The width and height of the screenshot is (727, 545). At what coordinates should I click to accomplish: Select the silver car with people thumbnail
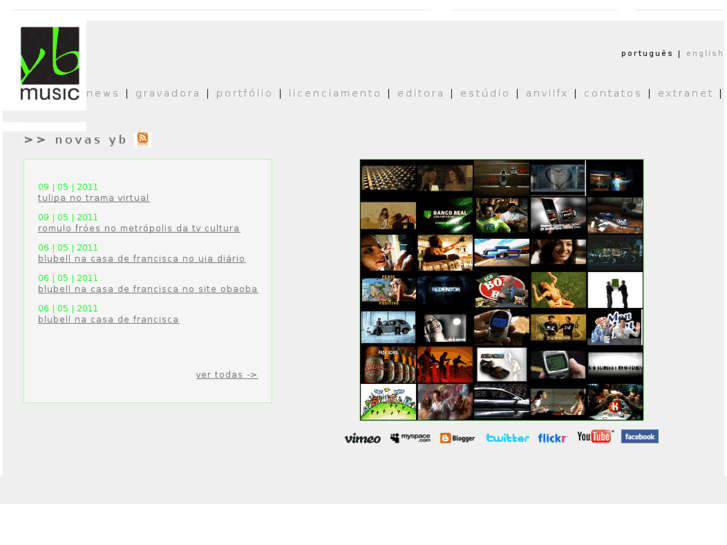pyautogui.click(x=389, y=327)
